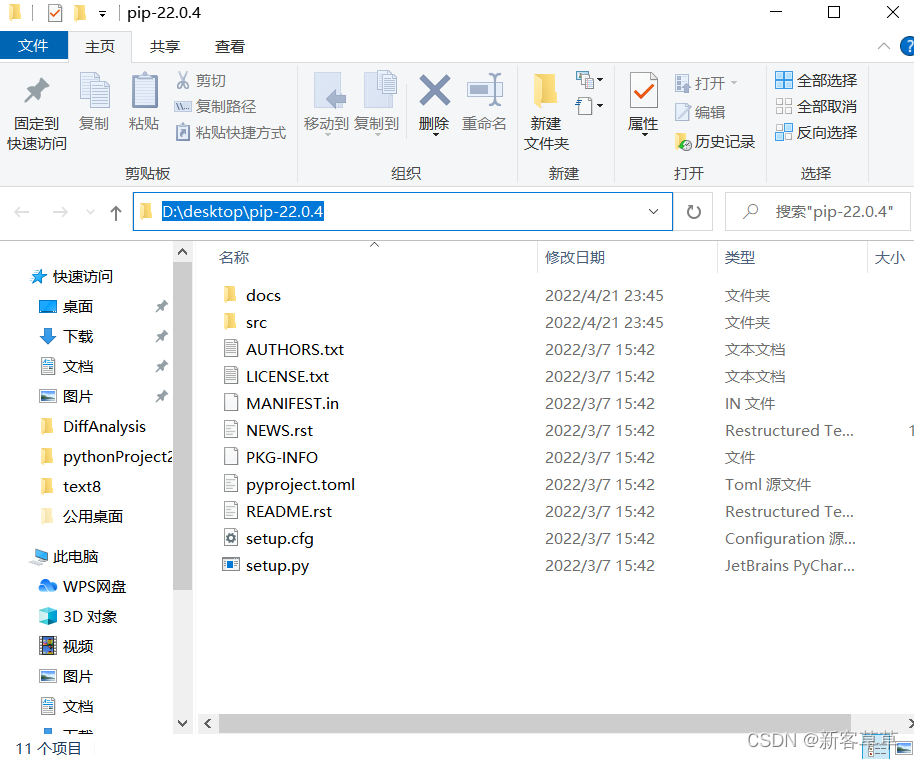The height and width of the screenshot is (759, 914).
Task: Click the Paste Shortcut item
Action: [231, 133]
